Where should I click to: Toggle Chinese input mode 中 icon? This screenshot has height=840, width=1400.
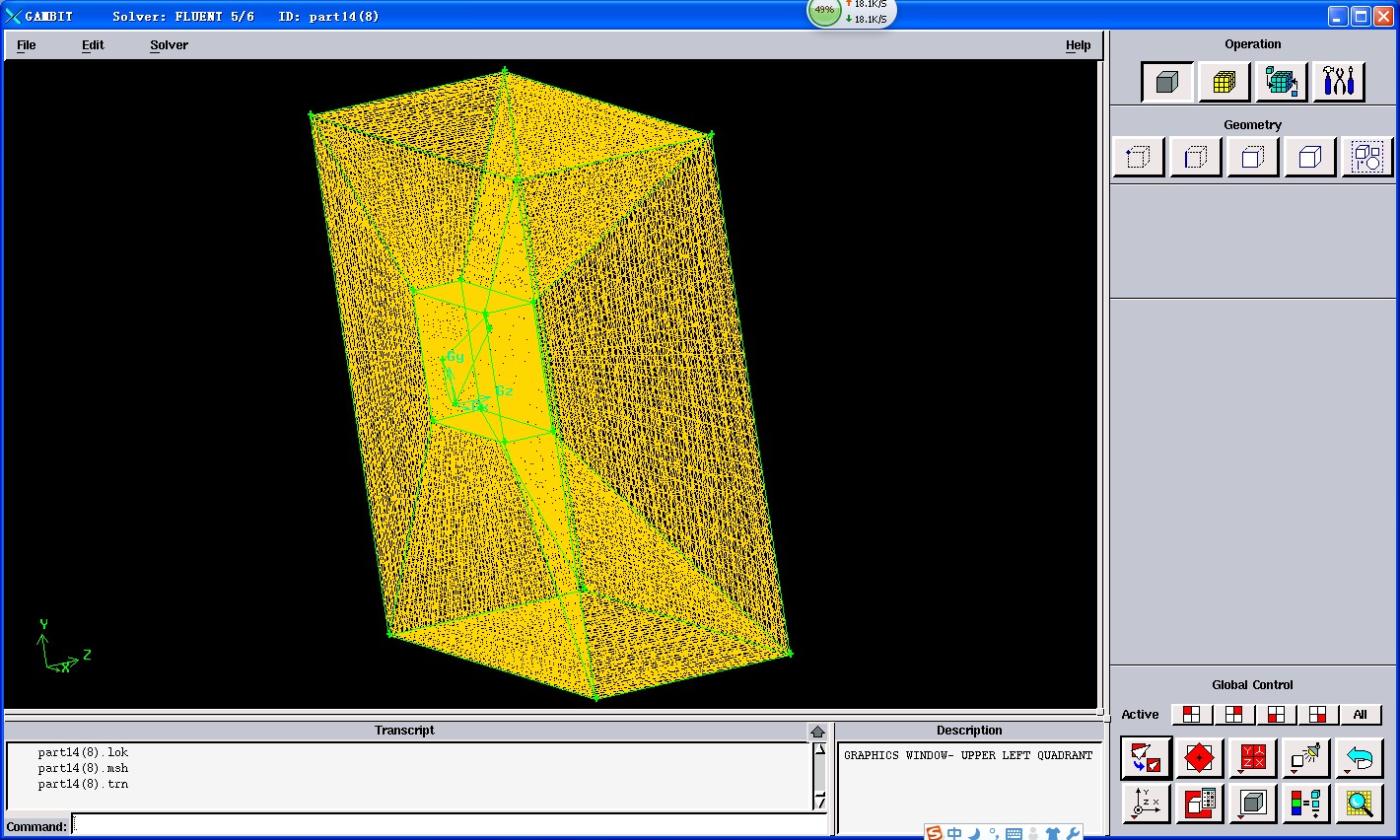click(954, 833)
